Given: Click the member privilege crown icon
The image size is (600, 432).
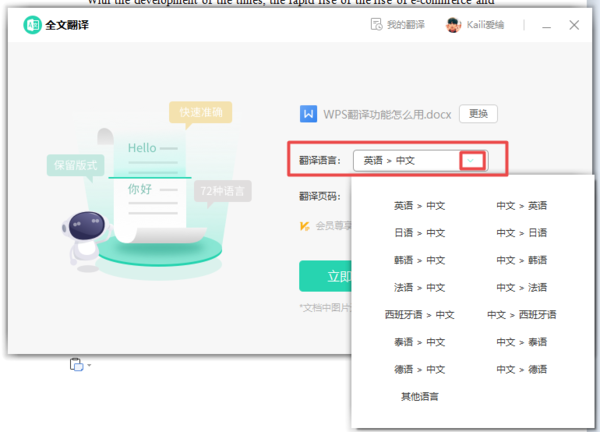Looking at the screenshot, I should pos(304,226).
